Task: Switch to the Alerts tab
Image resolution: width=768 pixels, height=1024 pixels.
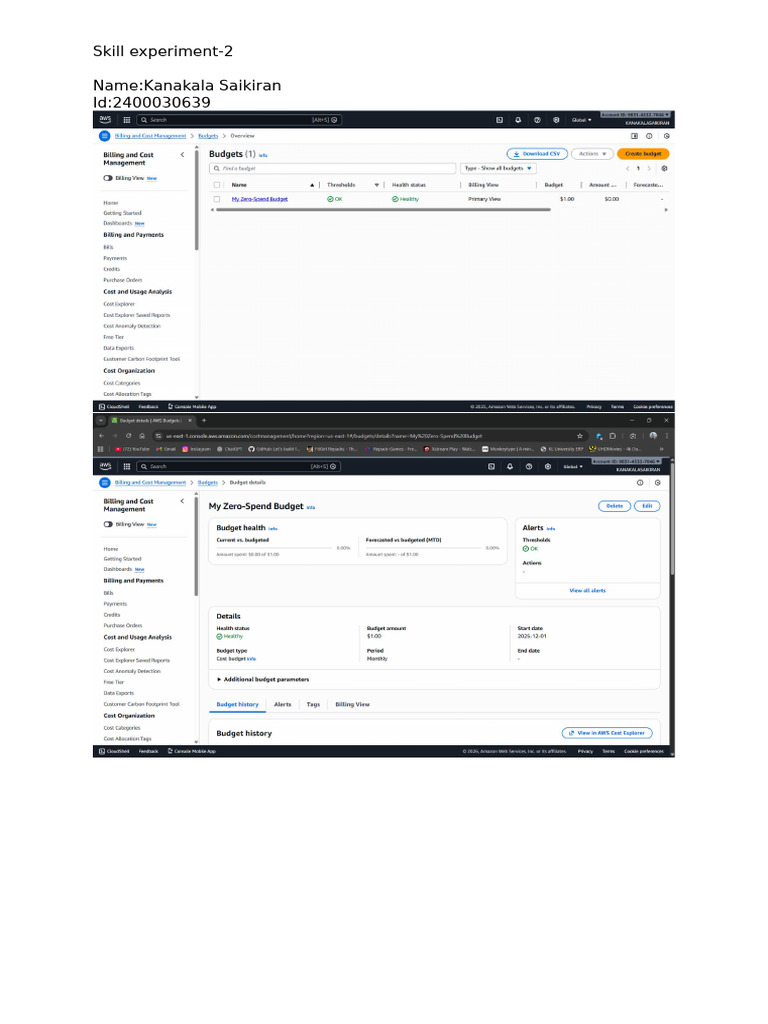Action: point(283,705)
